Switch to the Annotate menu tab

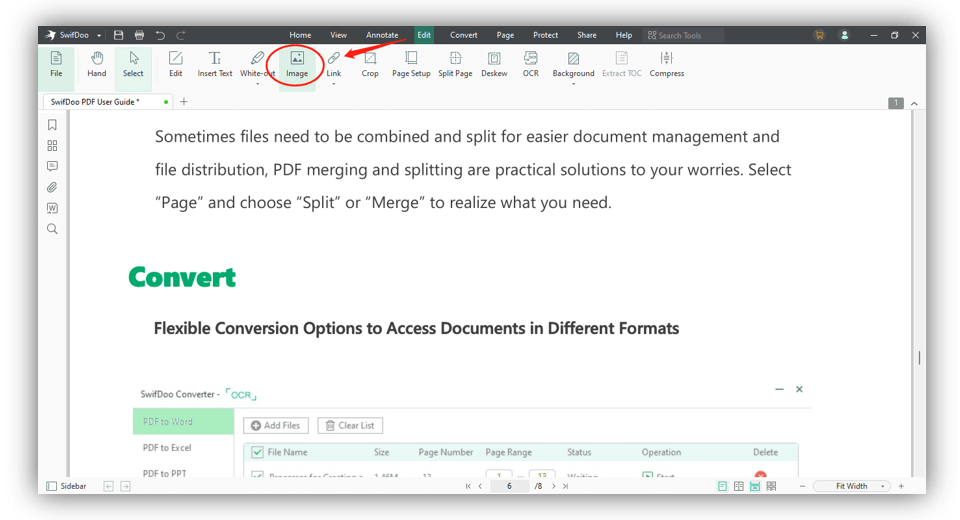[x=382, y=35]
